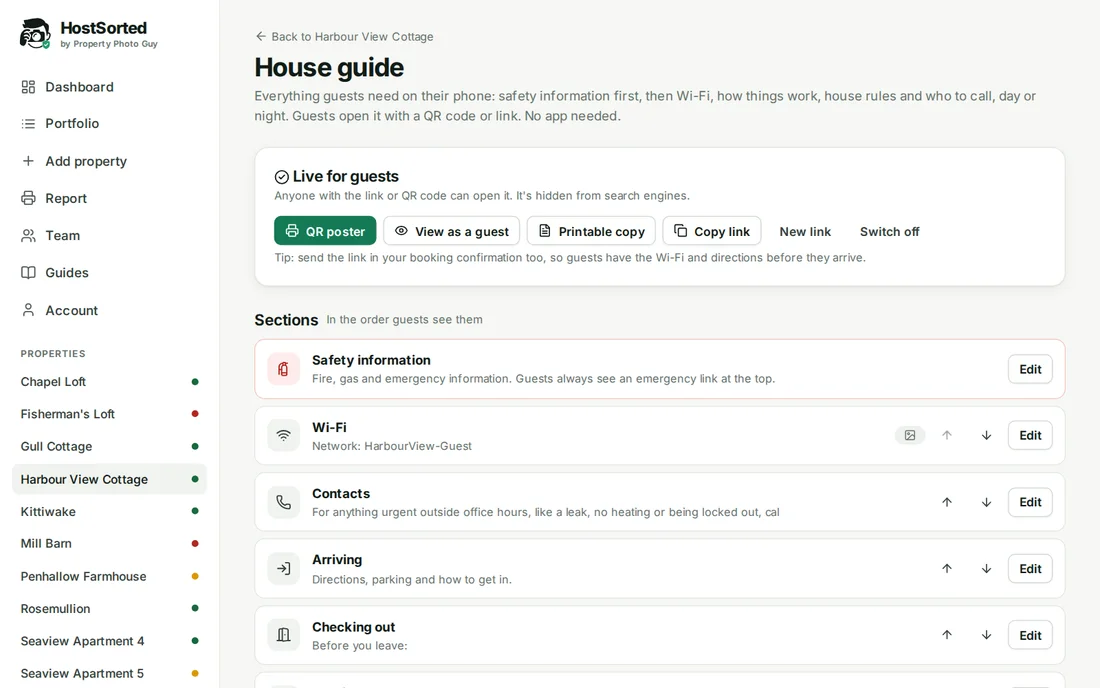Edit the Checking out section
Viewport: 1100px width, 688px height.
coord(1030,635)
